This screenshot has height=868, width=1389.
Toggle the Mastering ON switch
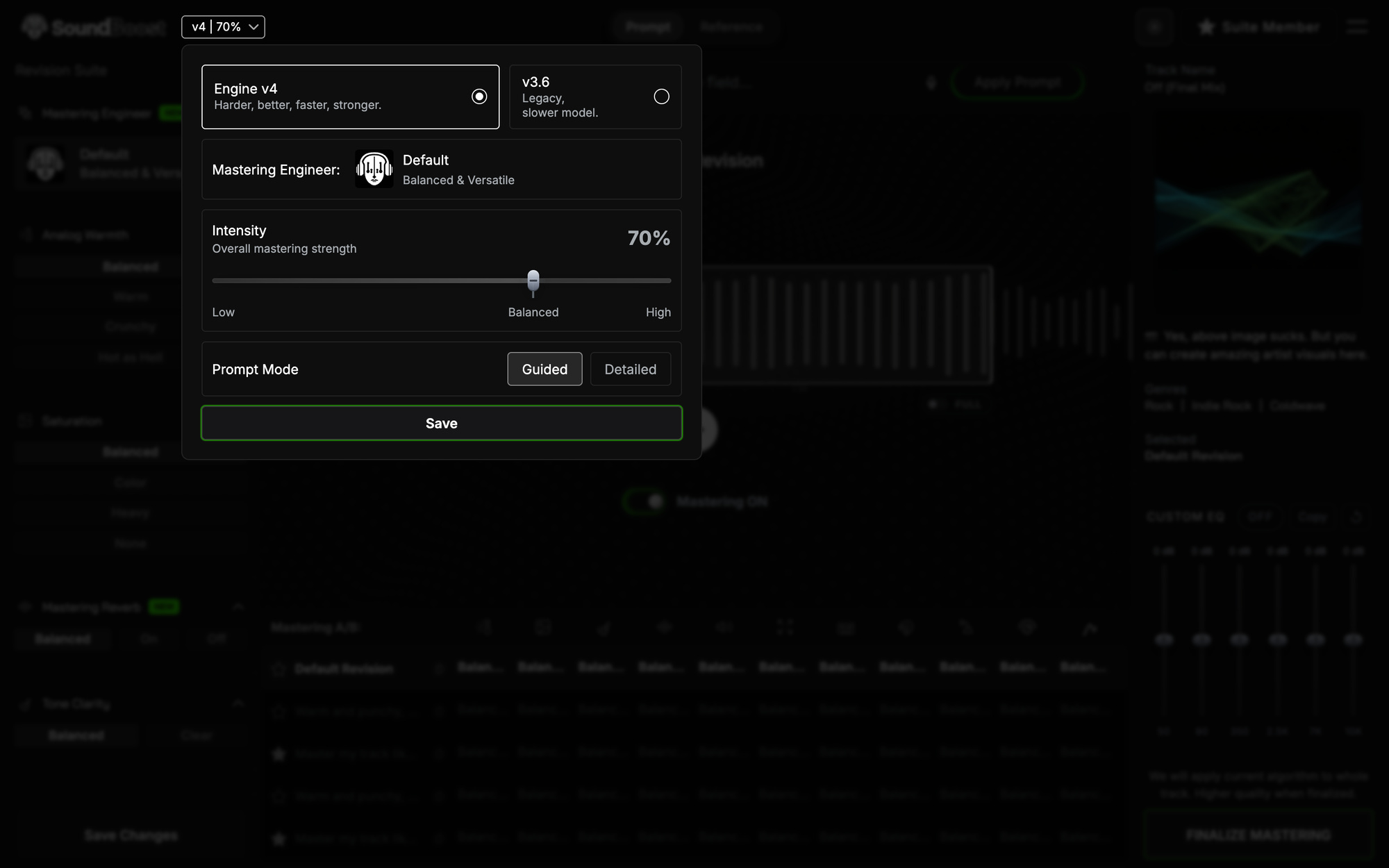pyautogui.click(x=644, y=501)
